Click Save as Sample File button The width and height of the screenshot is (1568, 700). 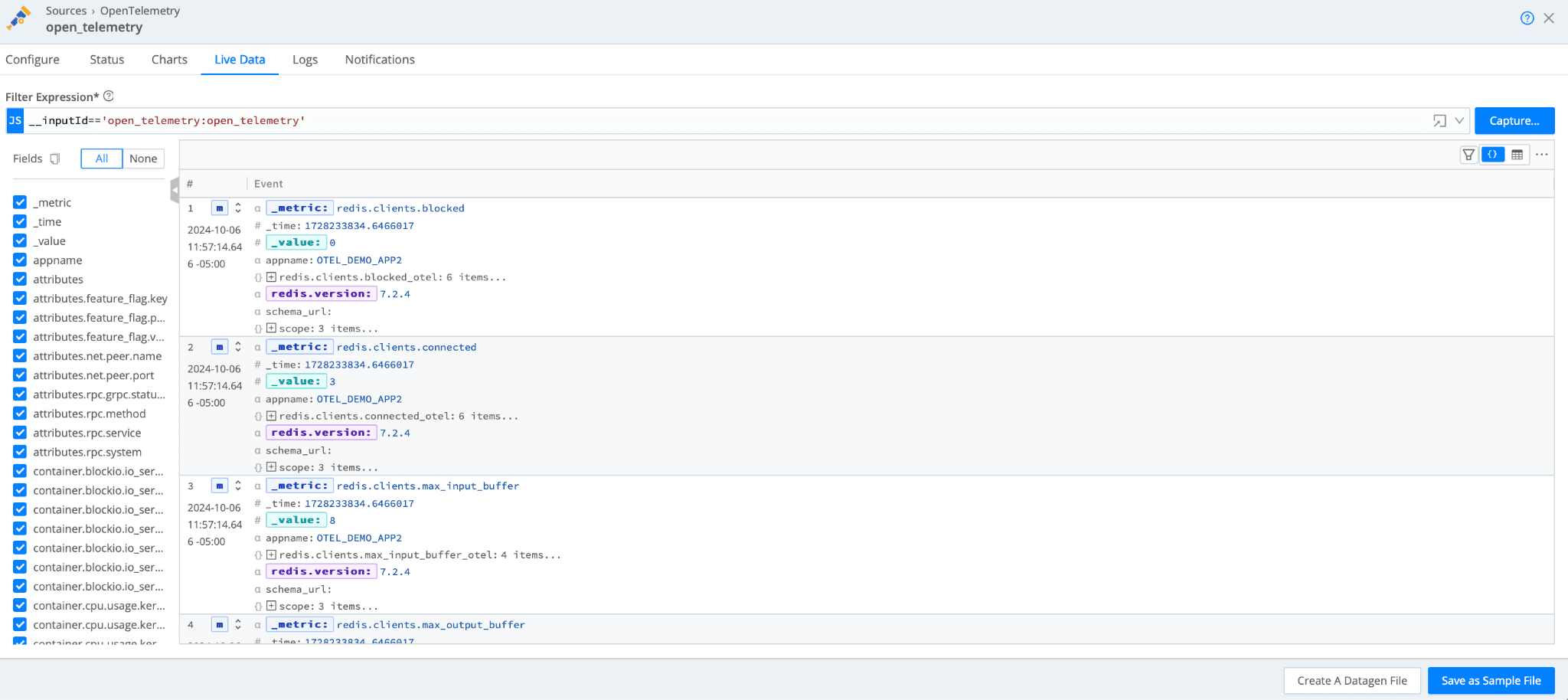[x=1491, y=681]
